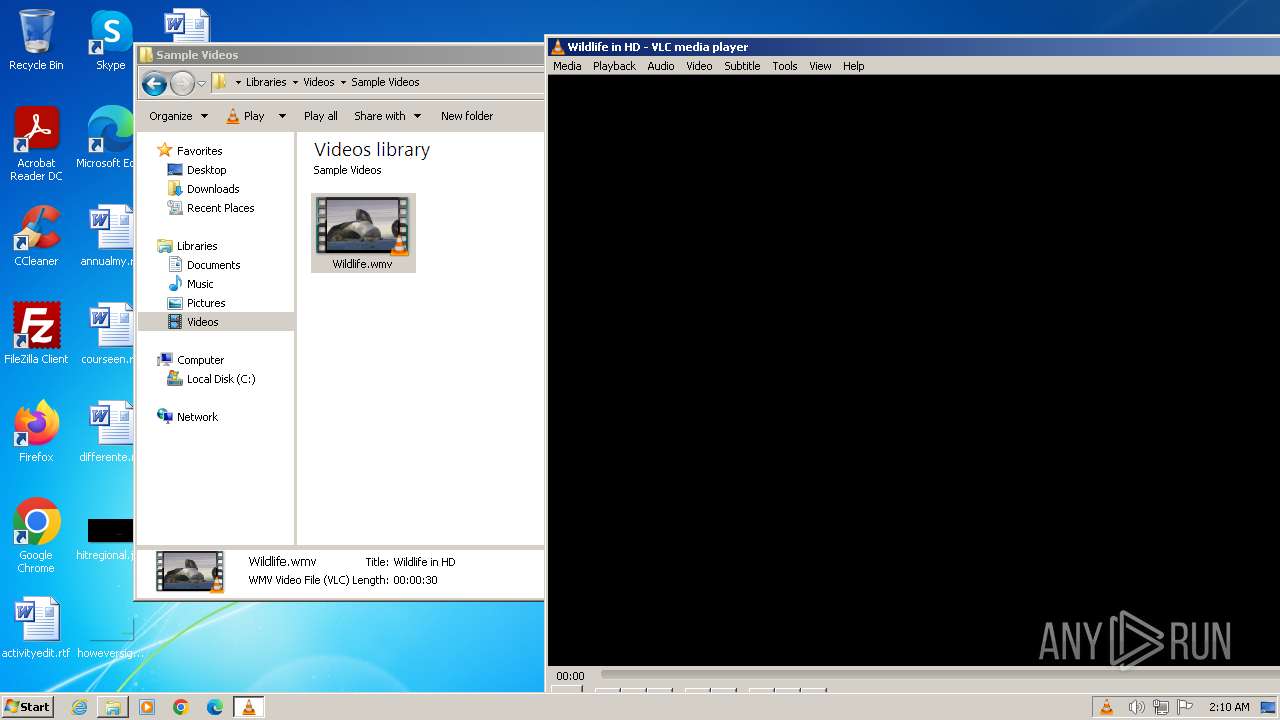Screen dimensions: 1280x720
Task: Open Chrome from the taskbar
Action: click(181, 707)
